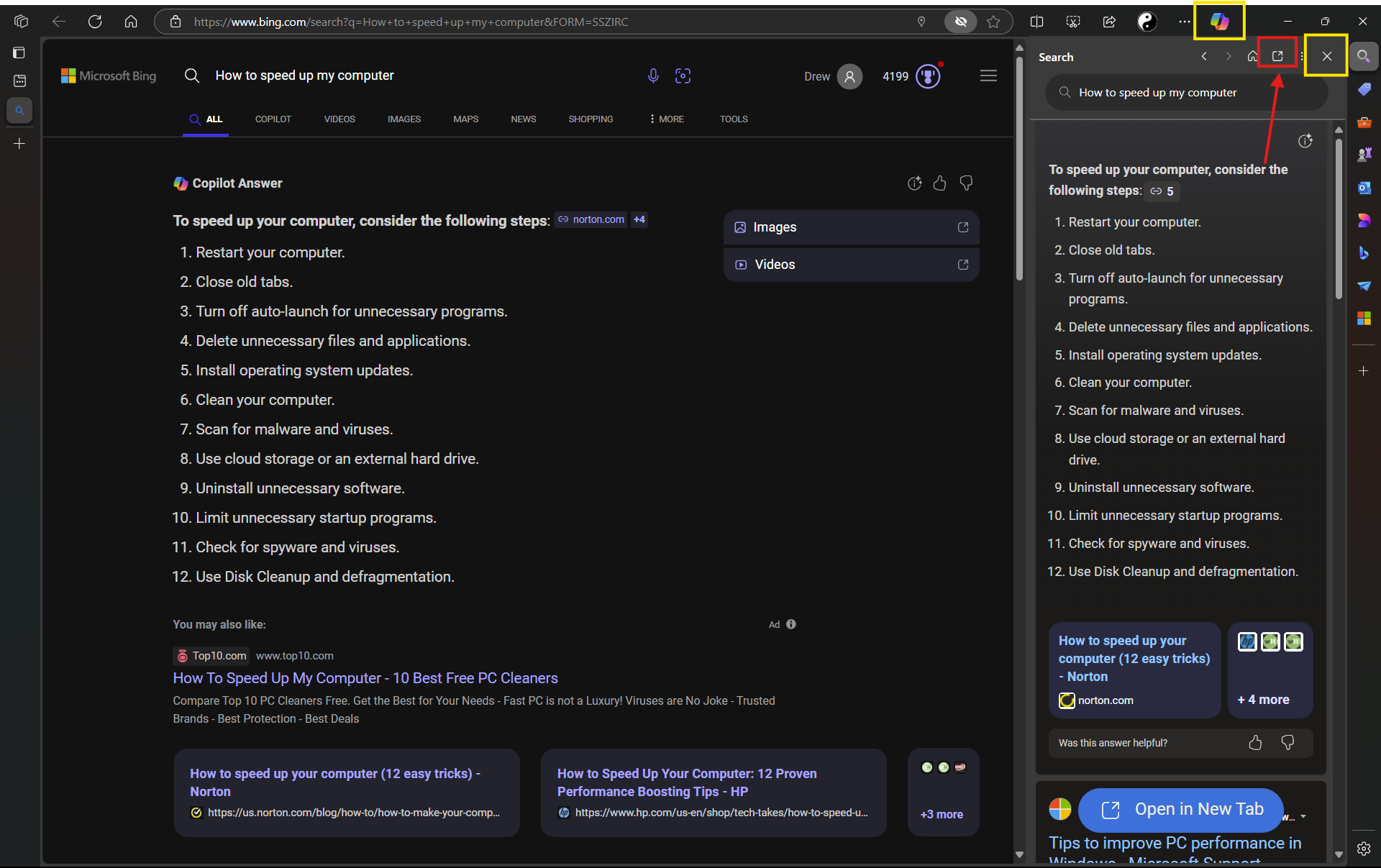Search by voice with the microphone icon
Viewport: 1381px width, 868px height.
coord(653,76)
